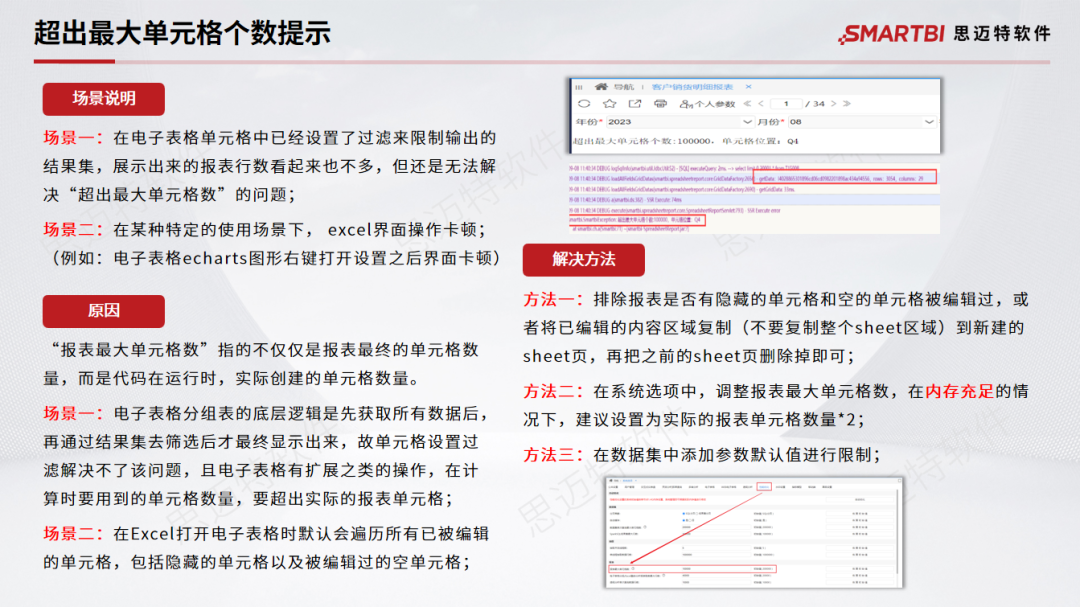Select the red-highlighted tab in the system options menu

click(764, 487)
